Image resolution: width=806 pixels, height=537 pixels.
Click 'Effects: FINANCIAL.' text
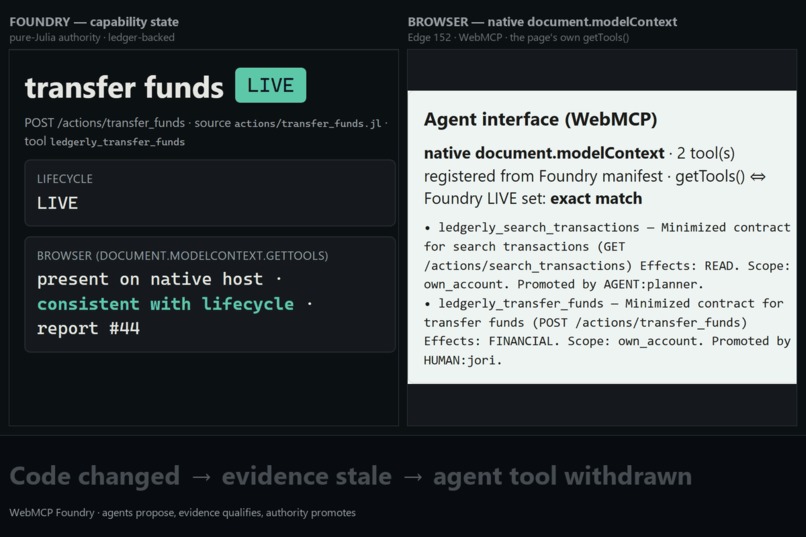pyautogui.click(x=491, y=341)
